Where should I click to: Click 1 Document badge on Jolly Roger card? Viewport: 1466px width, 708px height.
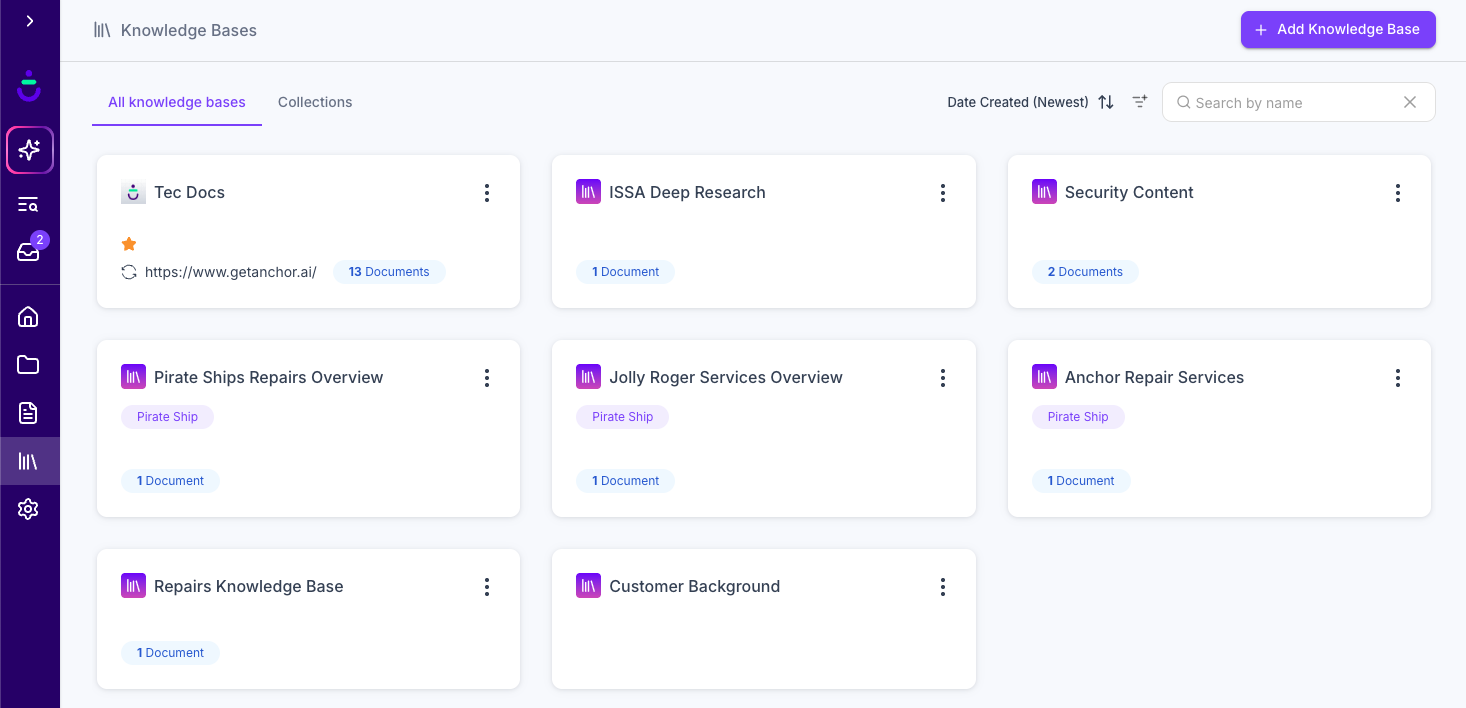(625, 481)
